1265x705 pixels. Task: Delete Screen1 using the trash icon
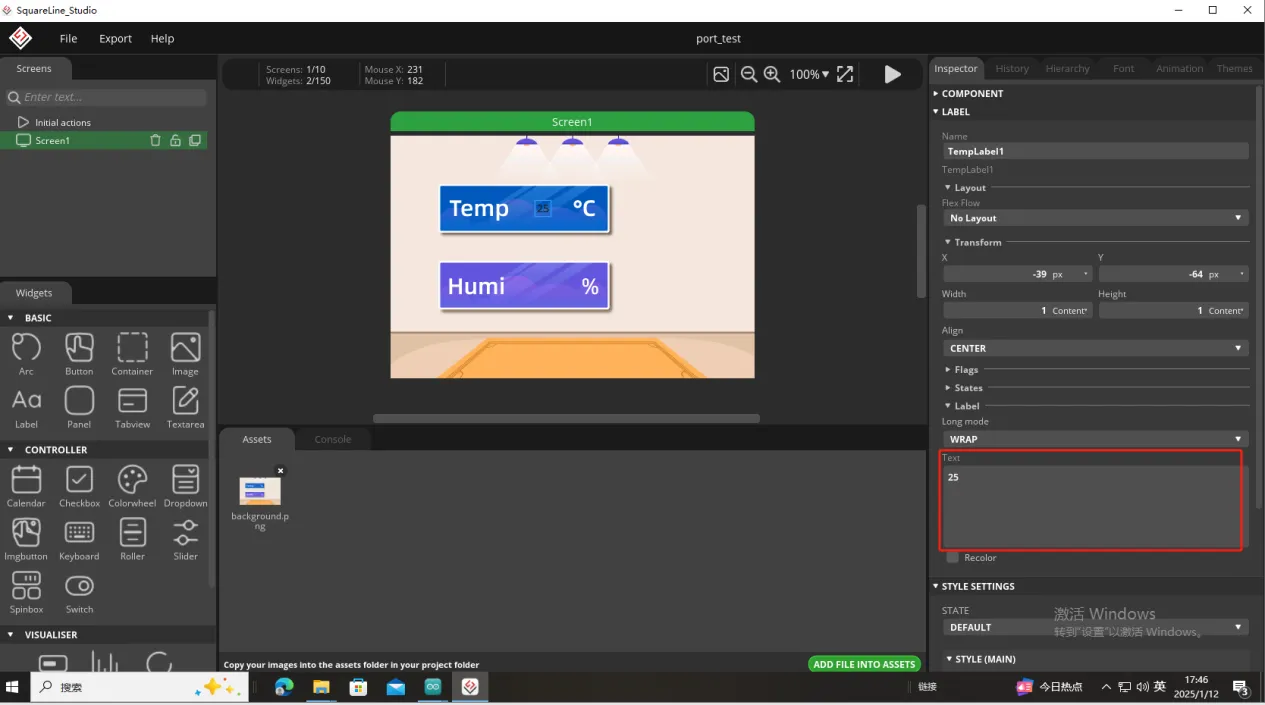pyautogui.click(x=155, y=141)
